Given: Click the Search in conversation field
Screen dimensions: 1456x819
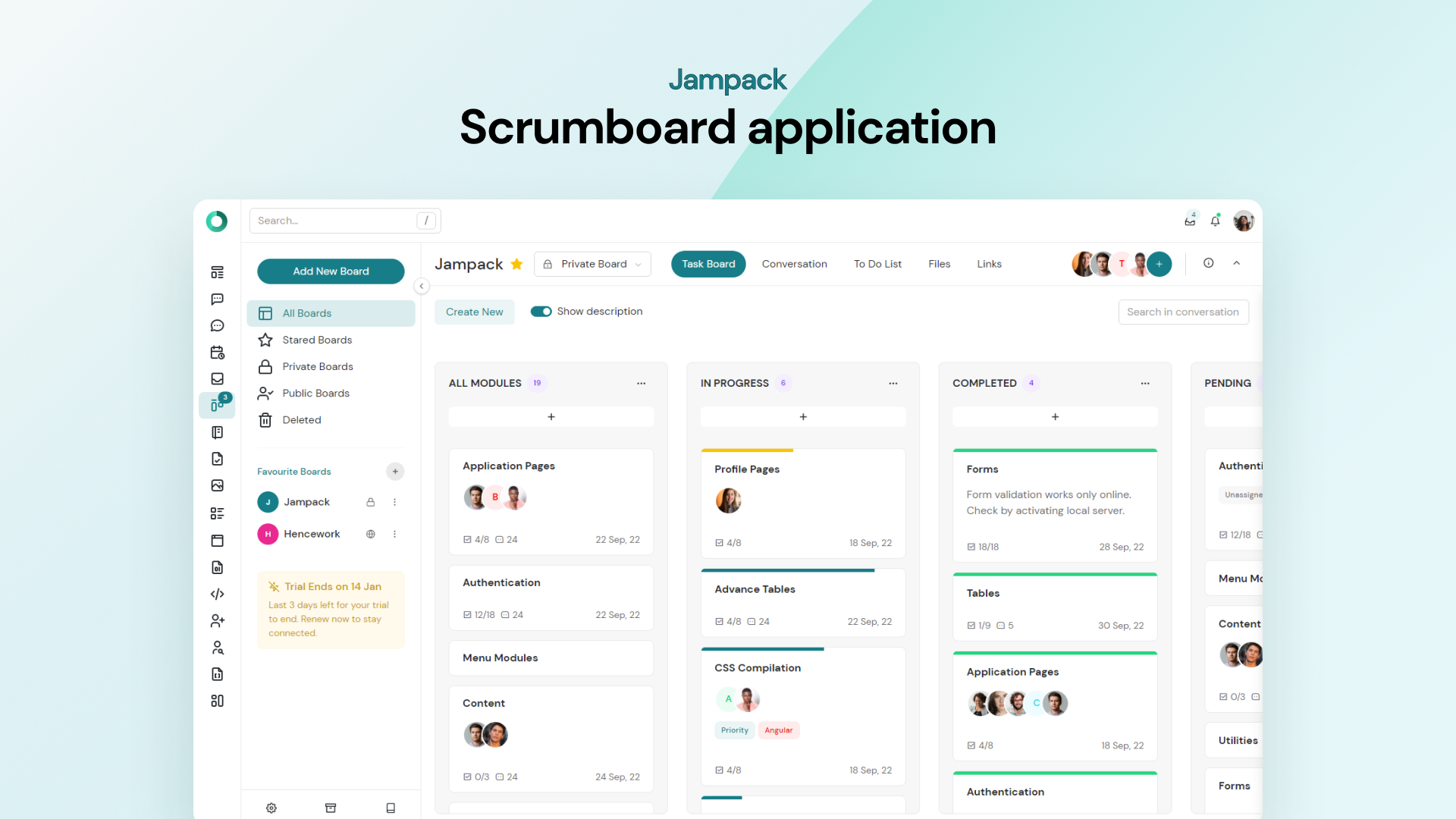Looking at the screenshot, I should tap(1182, 312).
